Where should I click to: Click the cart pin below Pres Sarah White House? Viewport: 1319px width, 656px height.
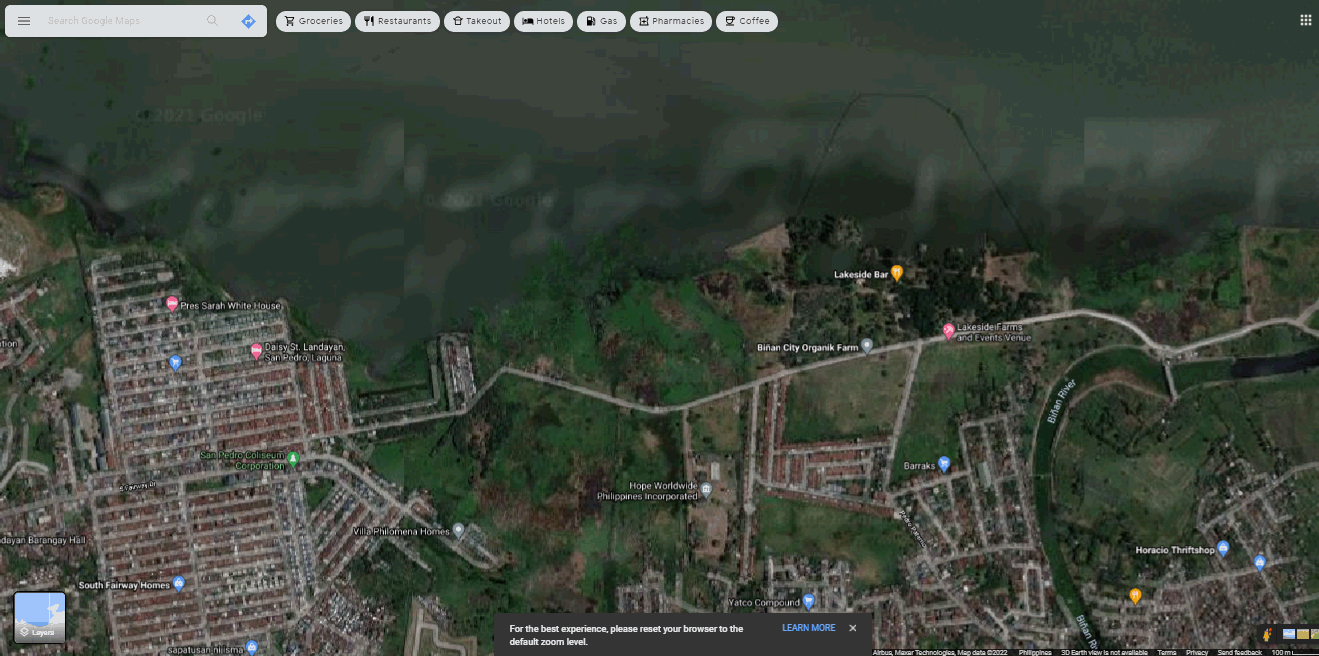(175, 362)
